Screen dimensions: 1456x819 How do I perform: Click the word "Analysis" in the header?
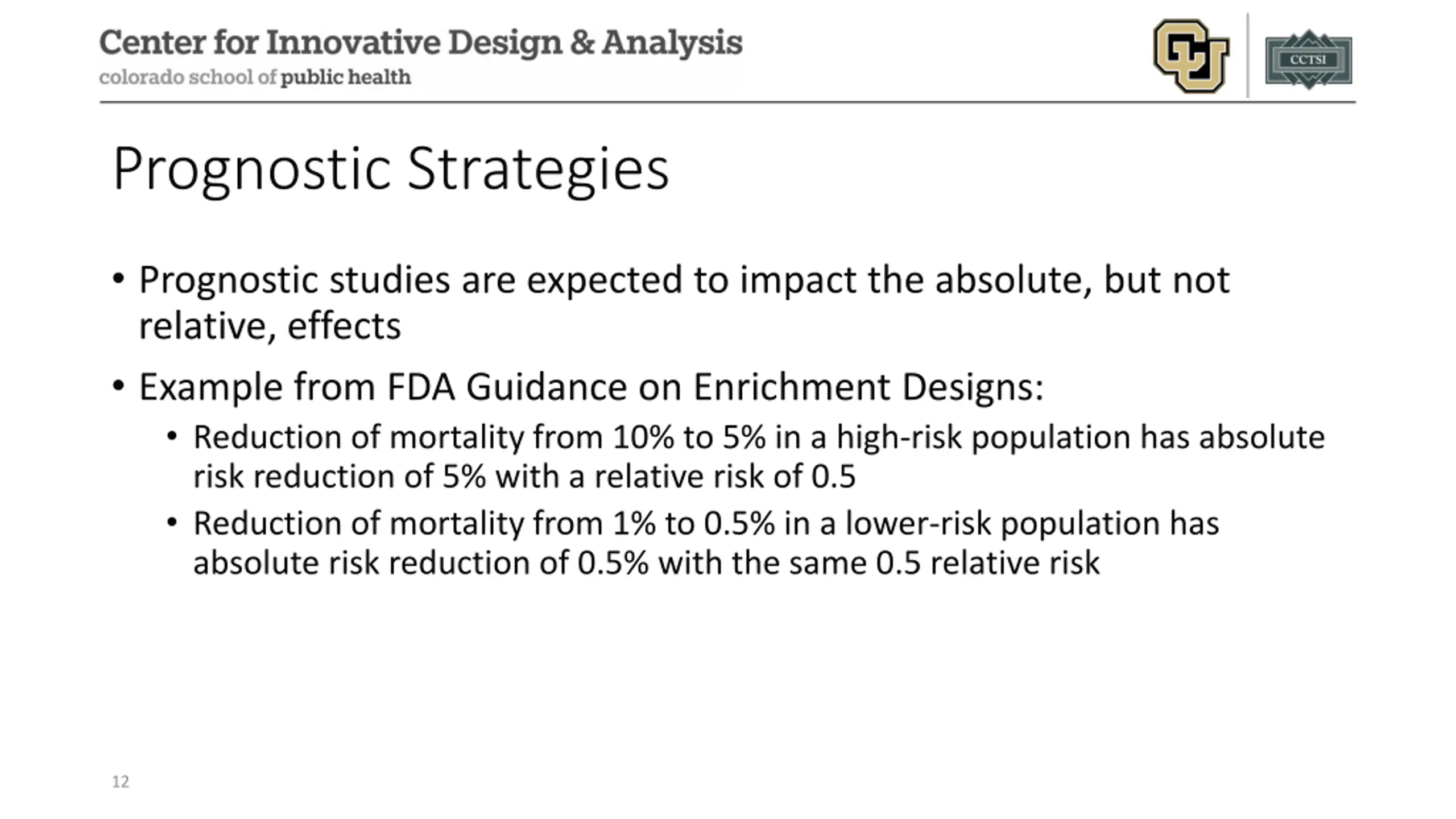click(672, 43)
